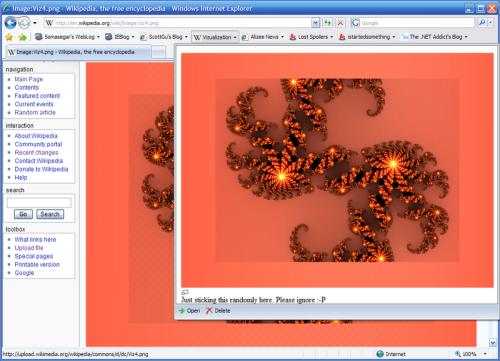Open the Donate to Wikipedia link
This screenshot has height=361, width=500.
pos(41,169)
